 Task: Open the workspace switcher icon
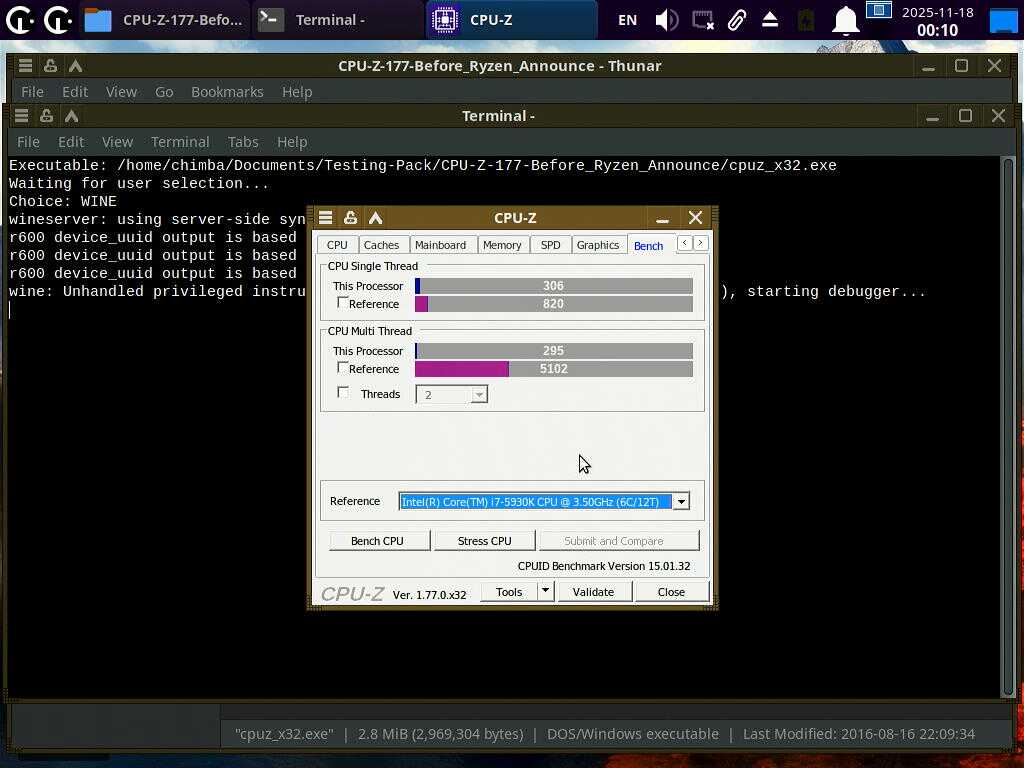pyautogui.click(x=878, y=10)
